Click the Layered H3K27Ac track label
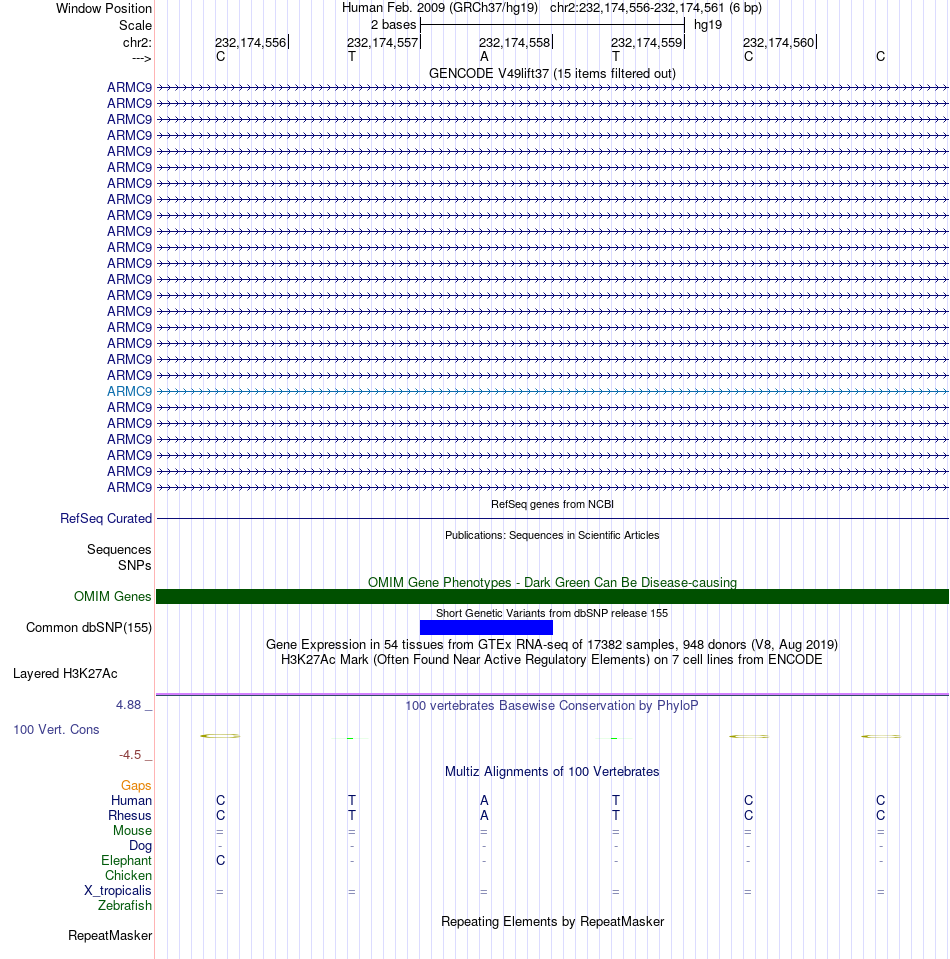This screenshot has height=959, width=950. (65, 674)
